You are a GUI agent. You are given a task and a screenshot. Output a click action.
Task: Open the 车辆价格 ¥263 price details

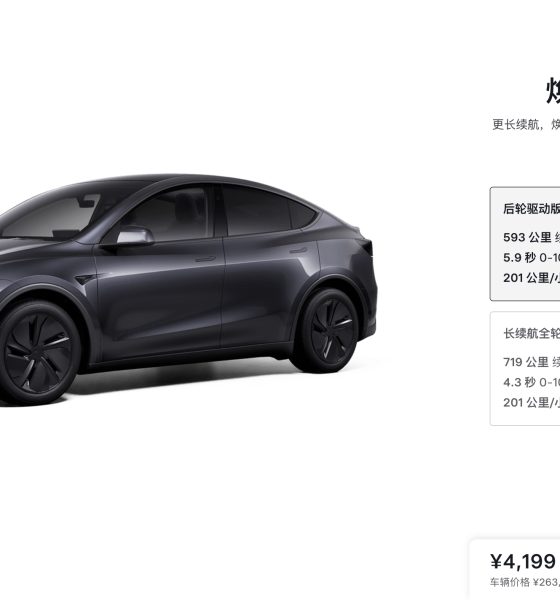point(525,582)
